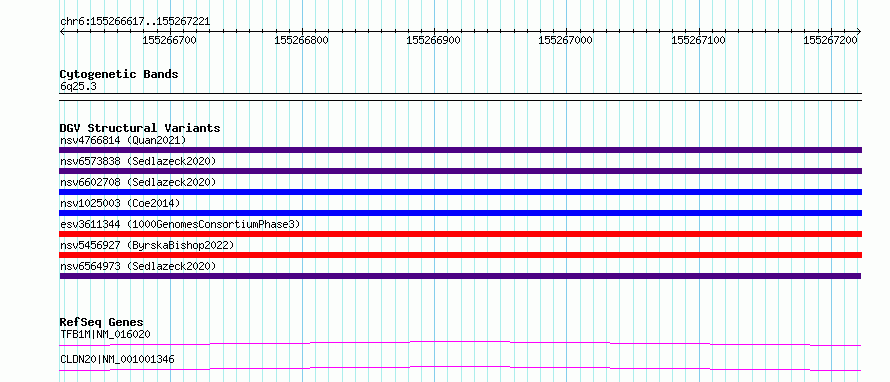Click the red bar for nsv5456927
890x382 pixels.
[460, 255]
